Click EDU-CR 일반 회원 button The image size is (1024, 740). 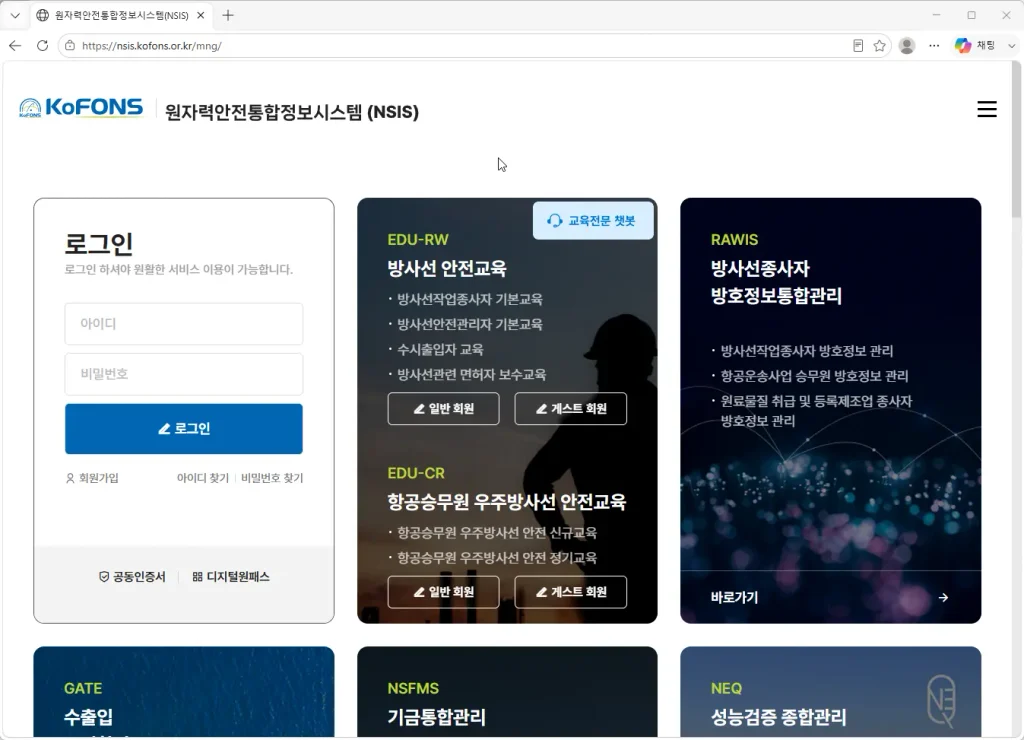tap(443, 592)
